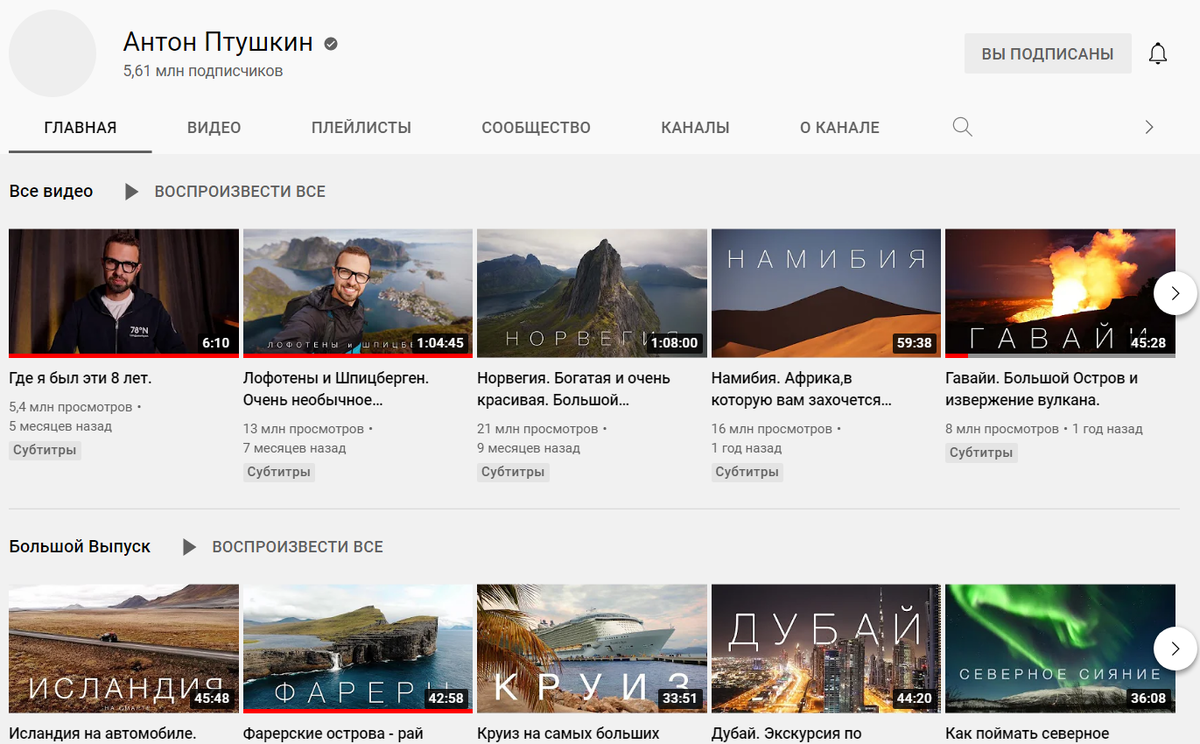Click Субтитры under Где я был эти 8 лет
The height and width of the screenshot is (744, 1200).
[45, 449]
